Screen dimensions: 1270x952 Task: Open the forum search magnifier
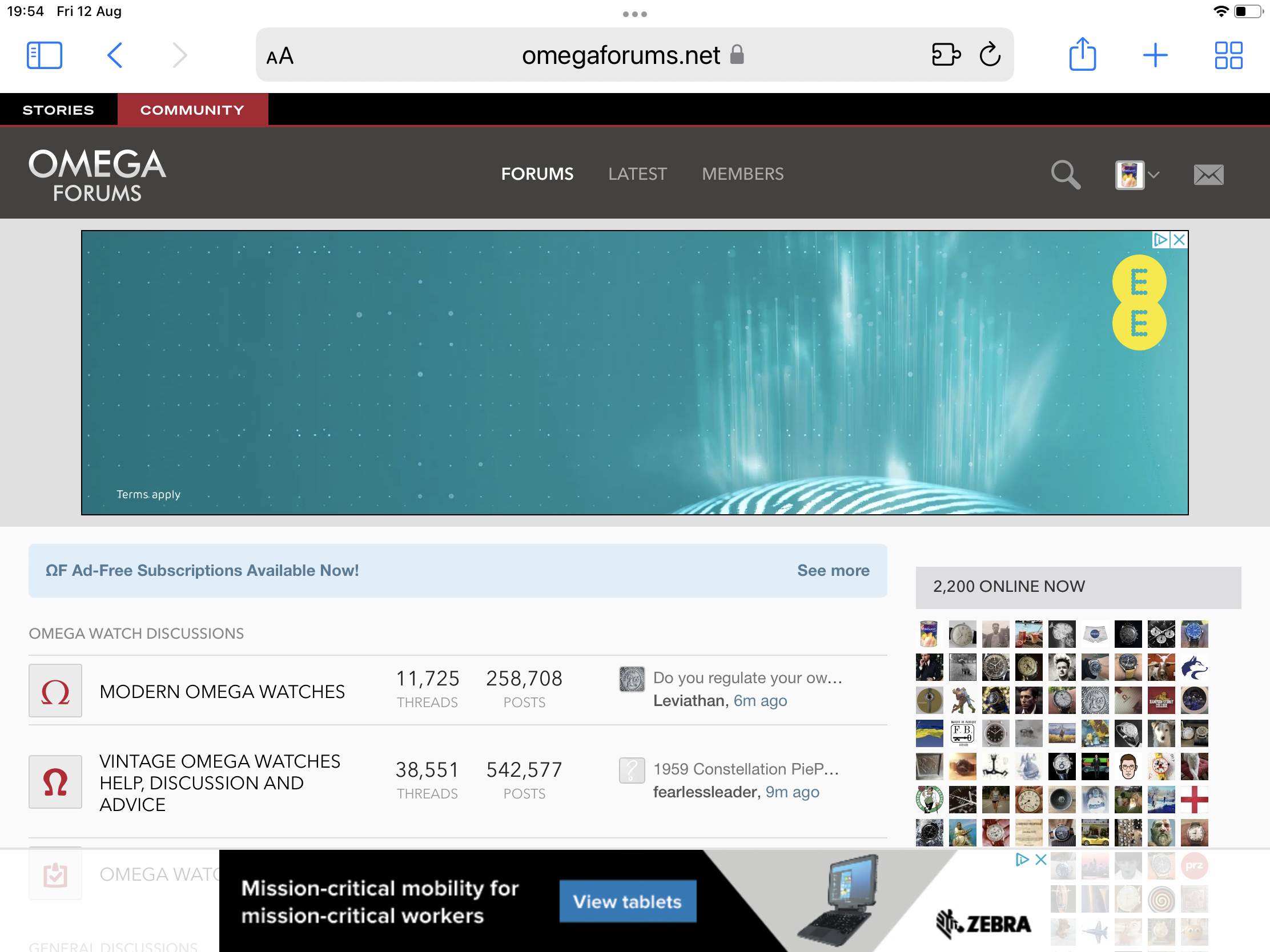[x=1065, y=175]
